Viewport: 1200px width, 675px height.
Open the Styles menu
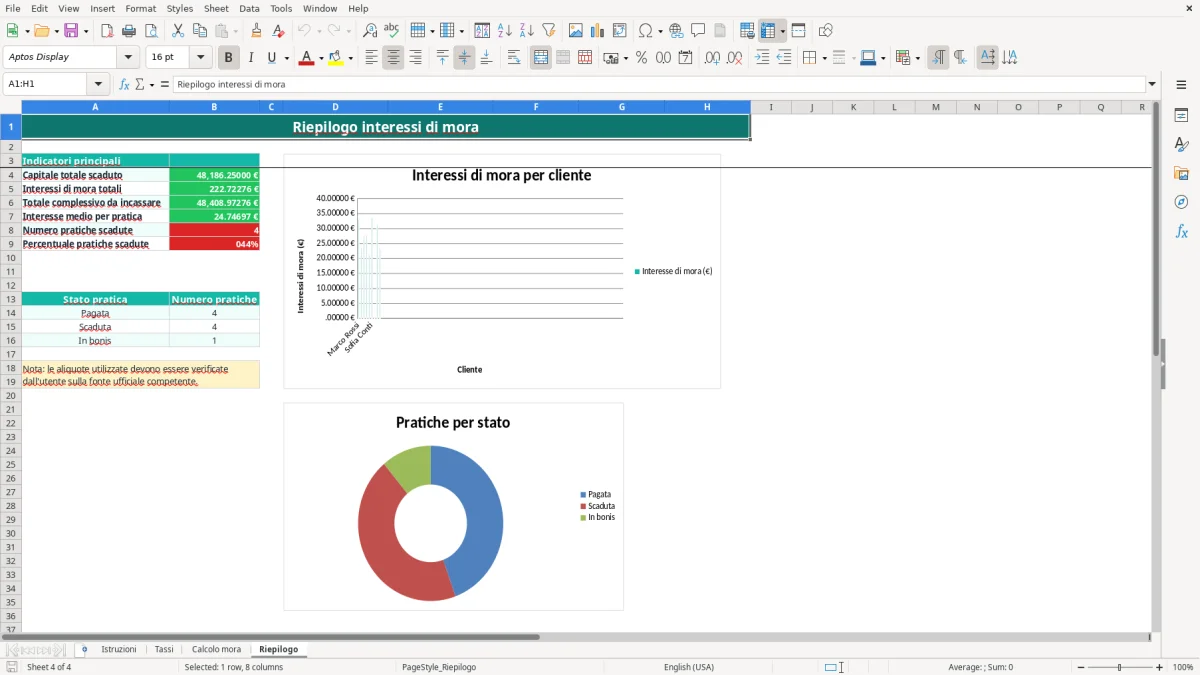point(180,8)
